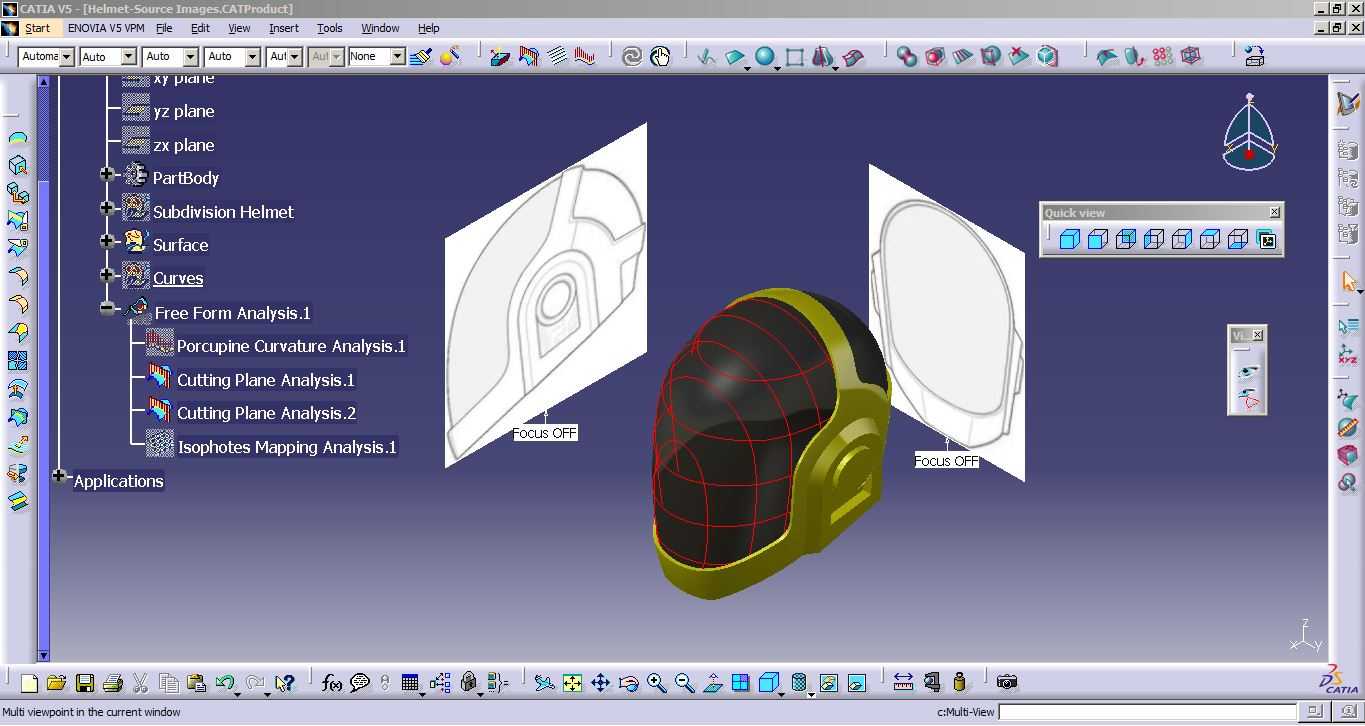Select Isophotes Mapping Analysis.1 in tree
Screen dimensions: 1365x726
click(x=287, y=447)
